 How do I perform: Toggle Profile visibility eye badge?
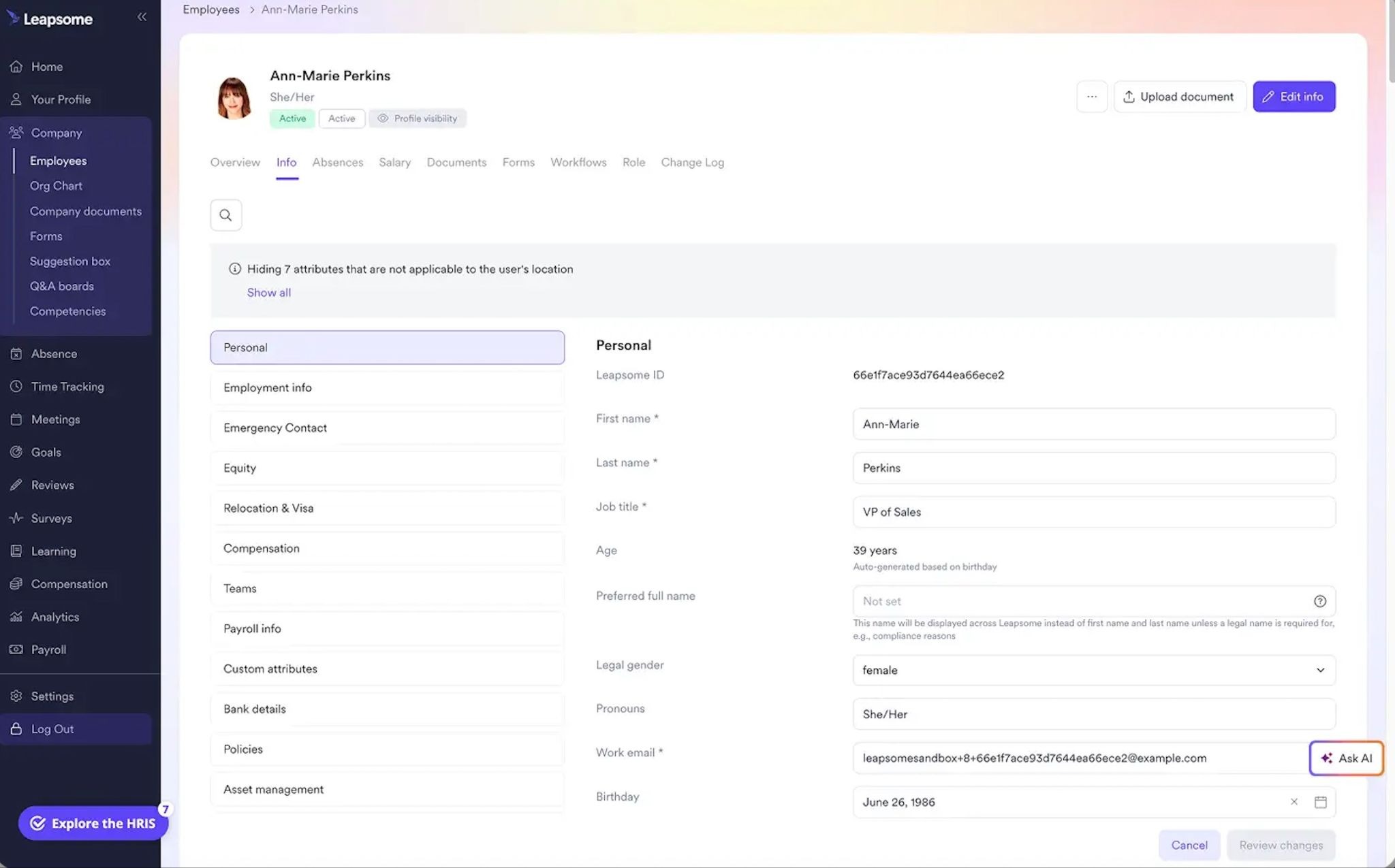pos(418,118)
